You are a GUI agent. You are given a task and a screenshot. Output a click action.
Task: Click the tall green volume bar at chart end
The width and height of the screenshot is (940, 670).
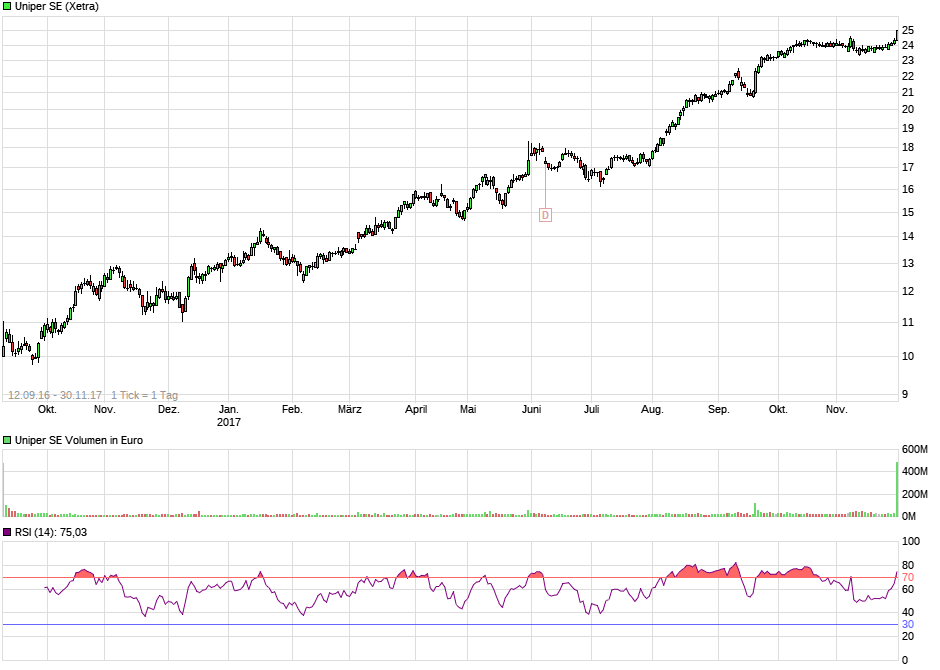pos(897,489)
